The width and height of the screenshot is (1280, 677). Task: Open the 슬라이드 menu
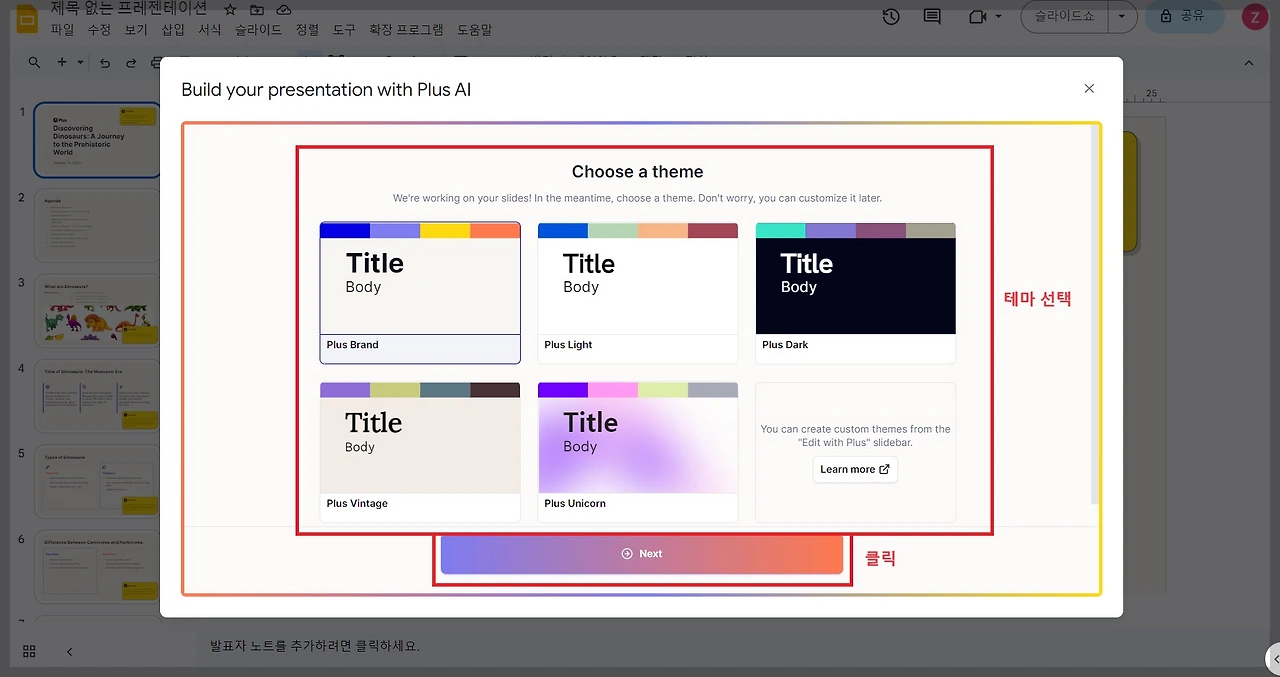coord(259,30)
